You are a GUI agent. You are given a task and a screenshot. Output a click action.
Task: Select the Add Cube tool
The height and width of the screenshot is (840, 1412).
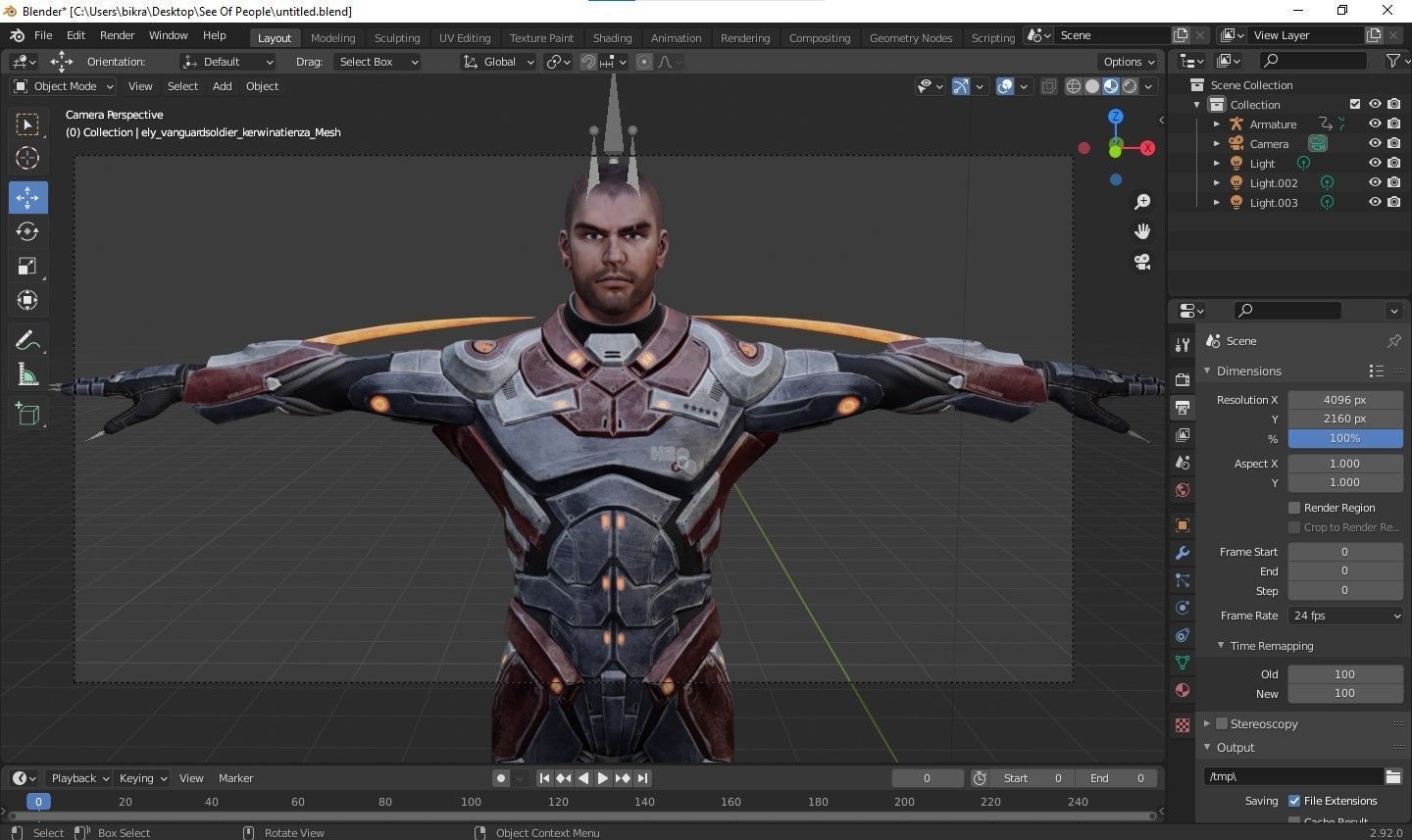click(27, 414)
